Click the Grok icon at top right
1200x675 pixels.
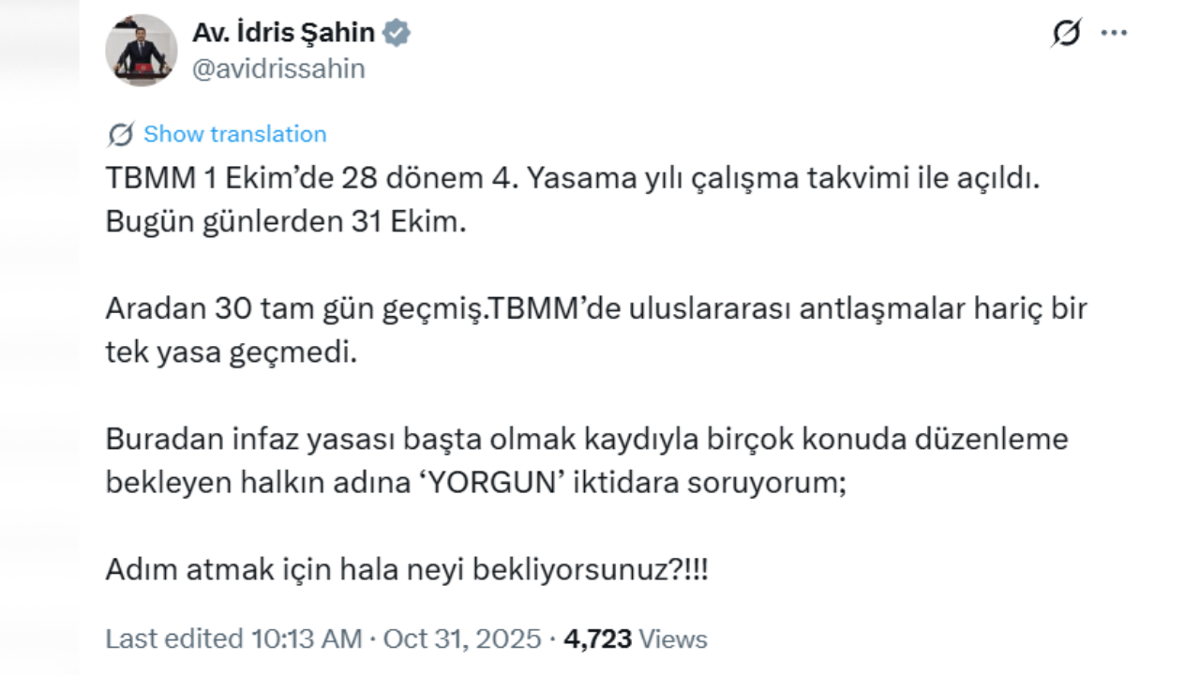1067,34
